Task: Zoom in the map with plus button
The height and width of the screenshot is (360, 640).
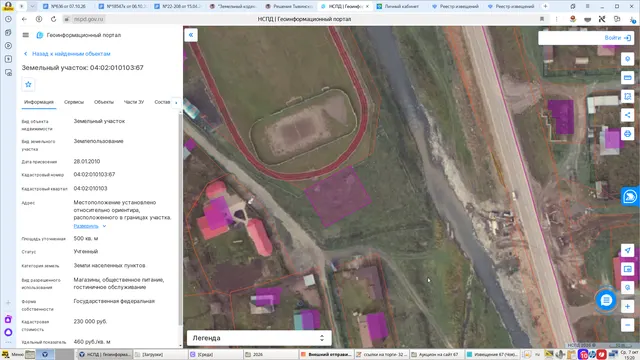Action: point(627,307)
